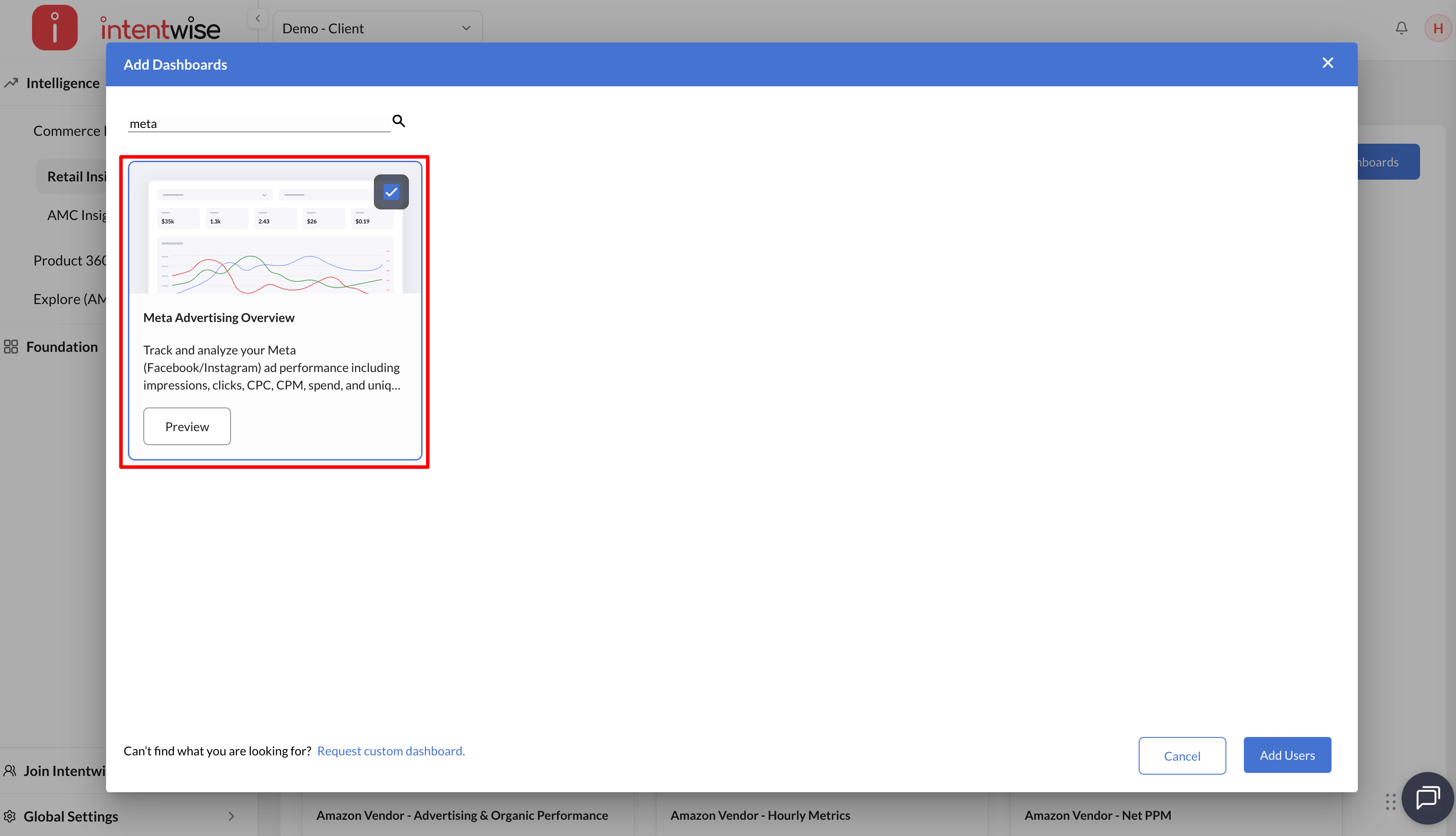Click the Add Dashboards dialog title
This screenshot has width=1456, height=836.
(175, 64)
